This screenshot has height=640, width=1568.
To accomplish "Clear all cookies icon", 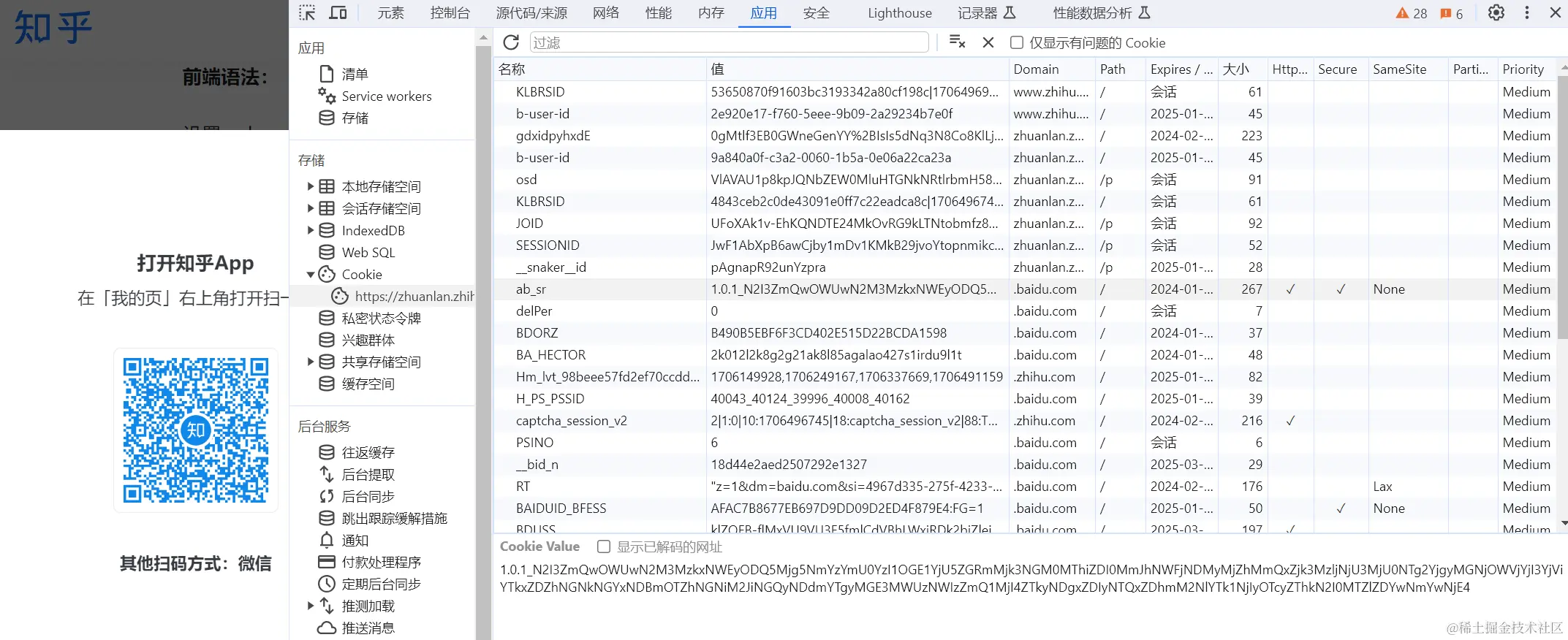I will (x=957, y=42).
